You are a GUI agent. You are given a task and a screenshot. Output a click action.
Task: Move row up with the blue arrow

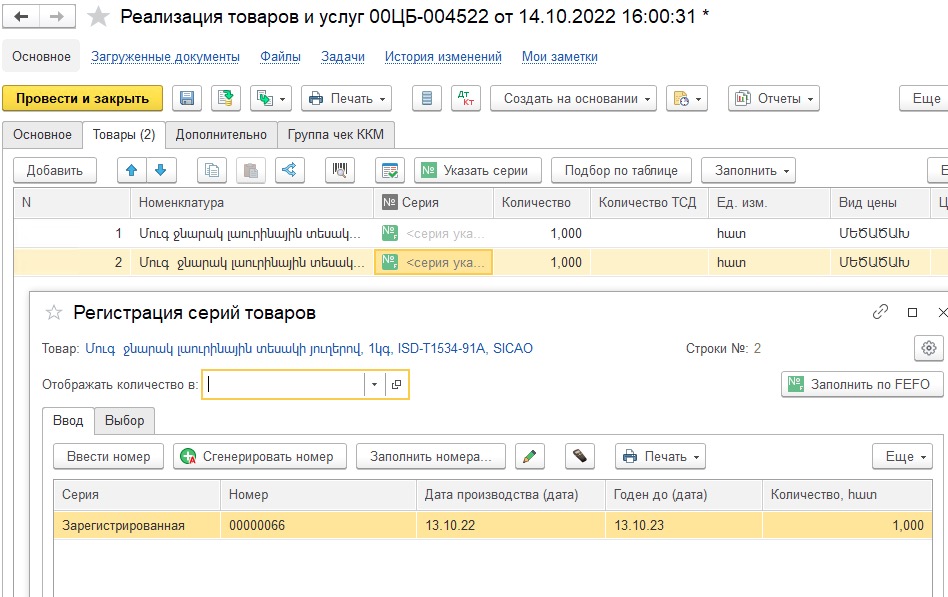click(131, 171)
